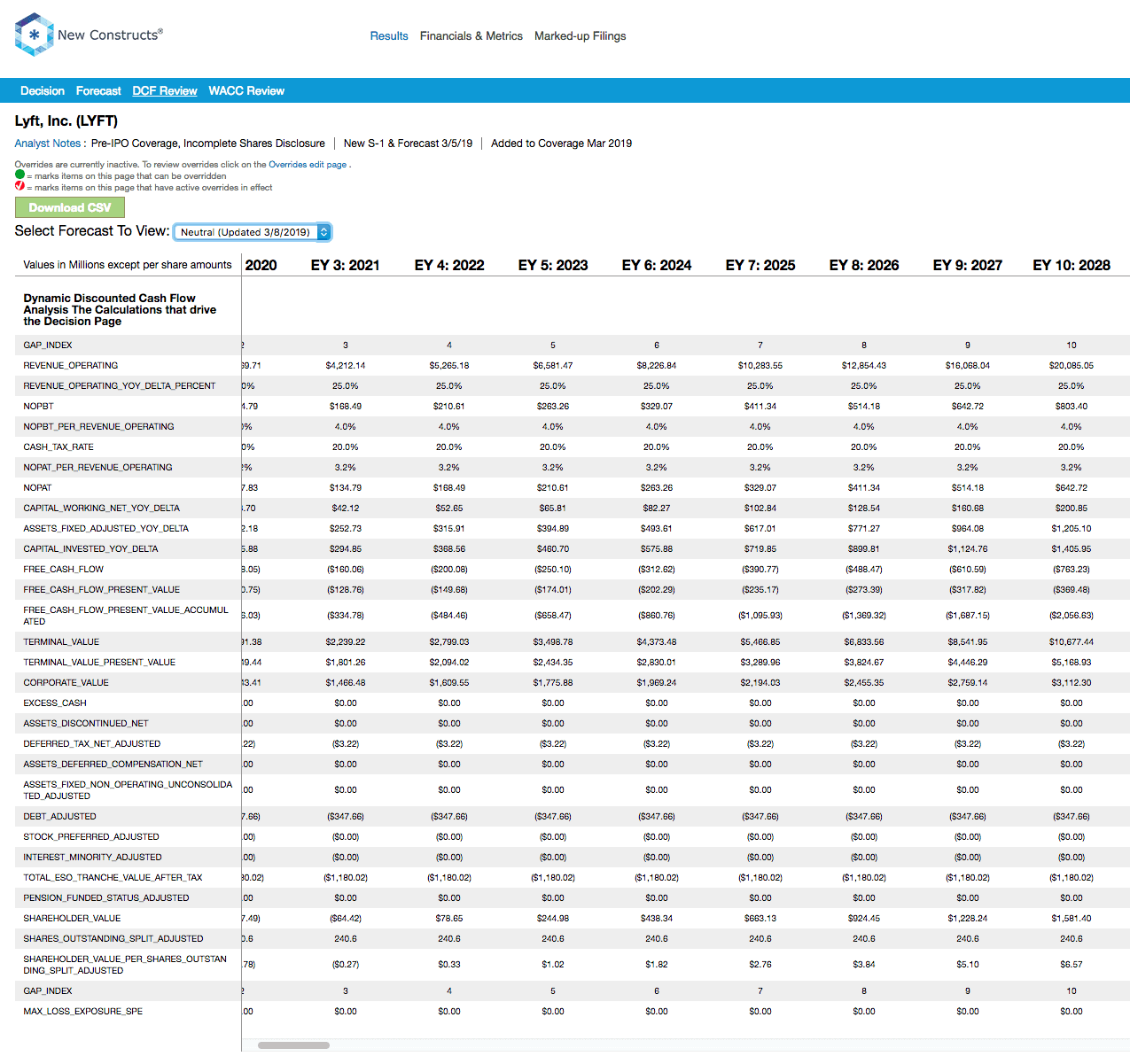Select the PENSION_FUNDED_STATUS_ADJUSTED row label
This screenshot has height=1064, width=1130.
106,898
